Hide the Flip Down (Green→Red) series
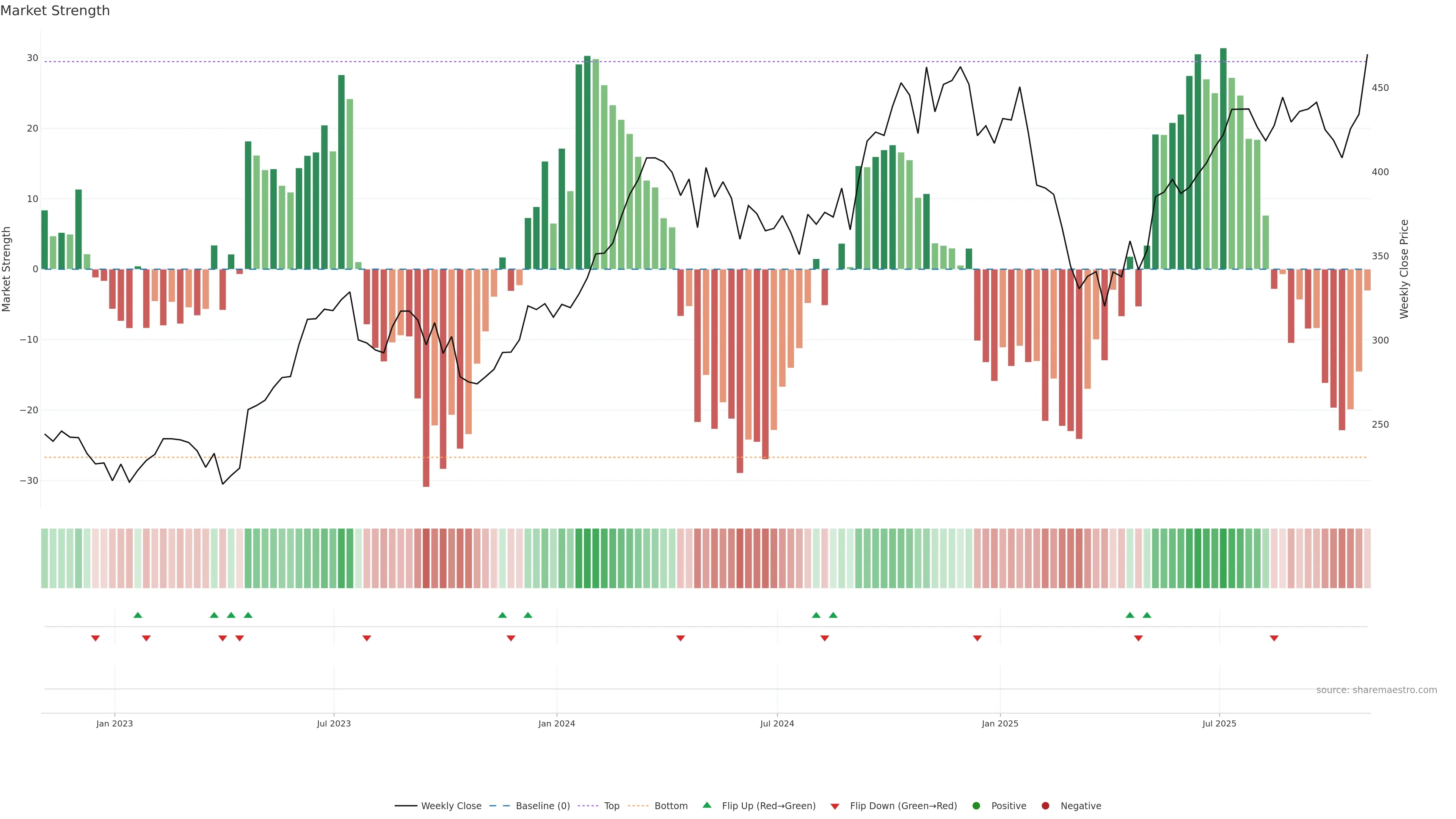This screenshot has width=1456, height=819. [903, 806]
